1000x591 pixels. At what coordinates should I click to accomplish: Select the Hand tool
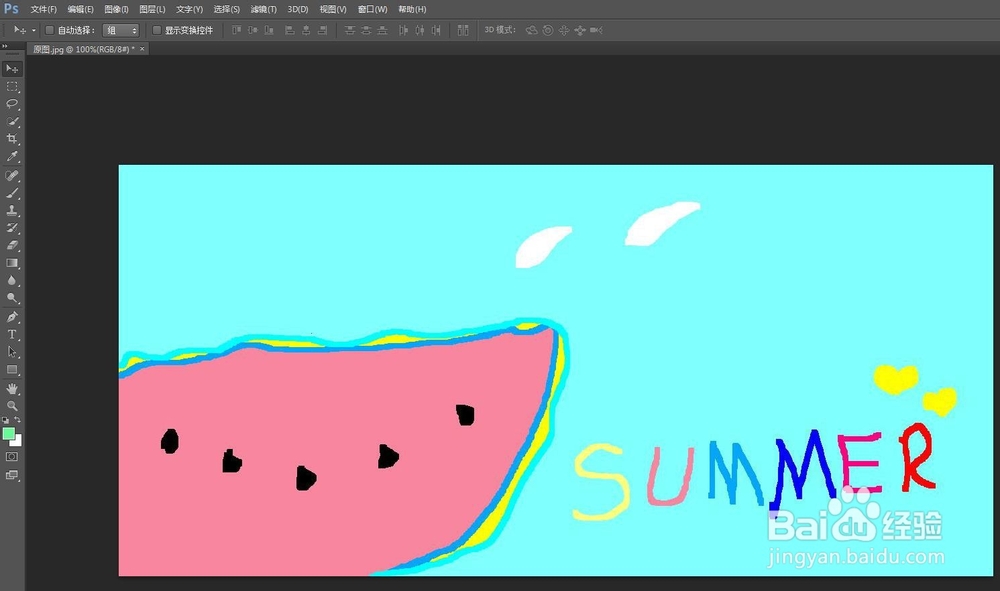(x=12, y=388)
